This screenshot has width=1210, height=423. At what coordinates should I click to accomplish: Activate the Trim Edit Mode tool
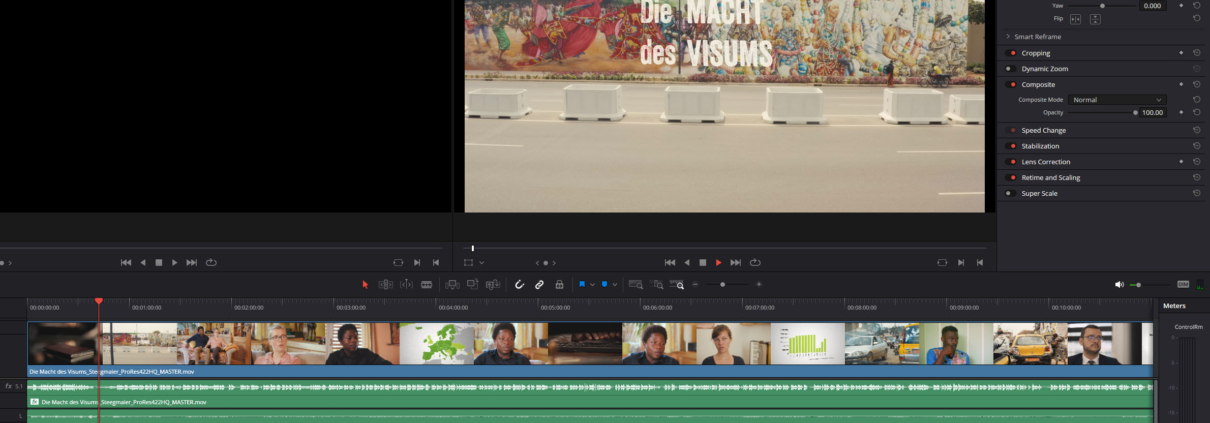click(x=386, y=285)
